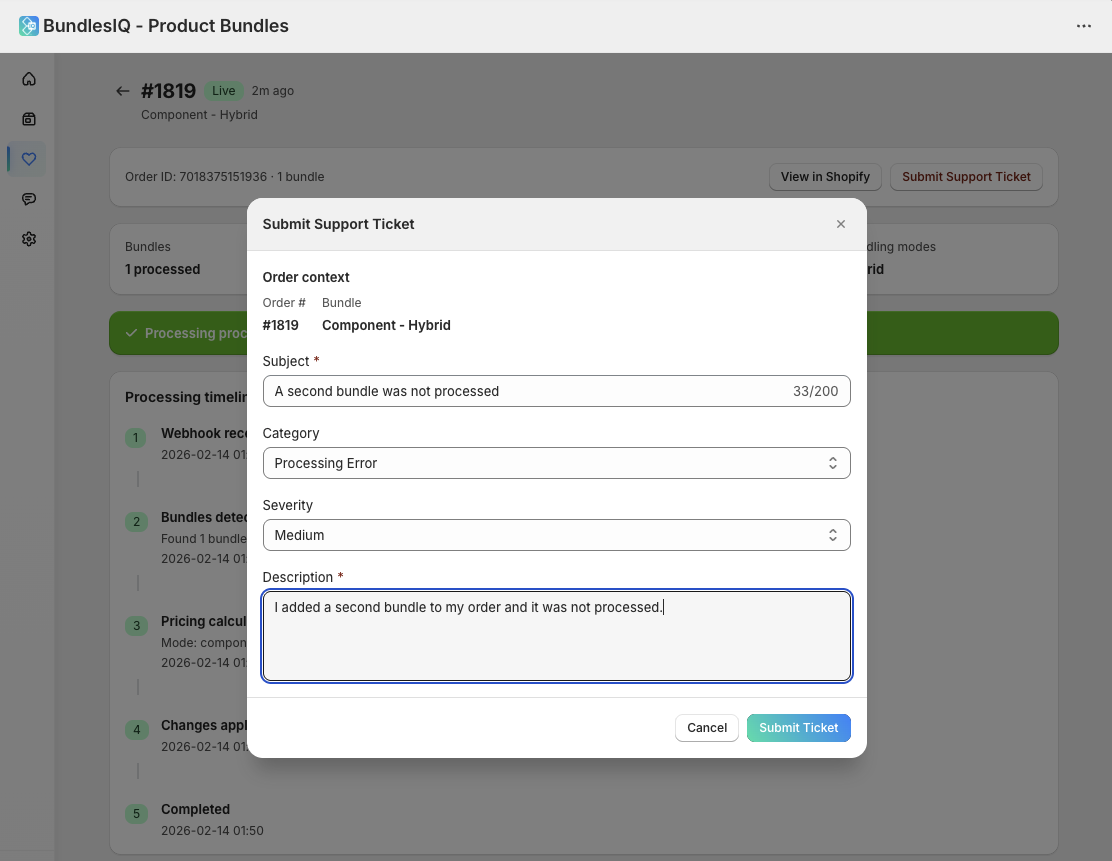Screen dimensions: 1112x861
Task: Close the Submit Support Ticket dialog
Action: pyautogui.click(x=841, y=224)
